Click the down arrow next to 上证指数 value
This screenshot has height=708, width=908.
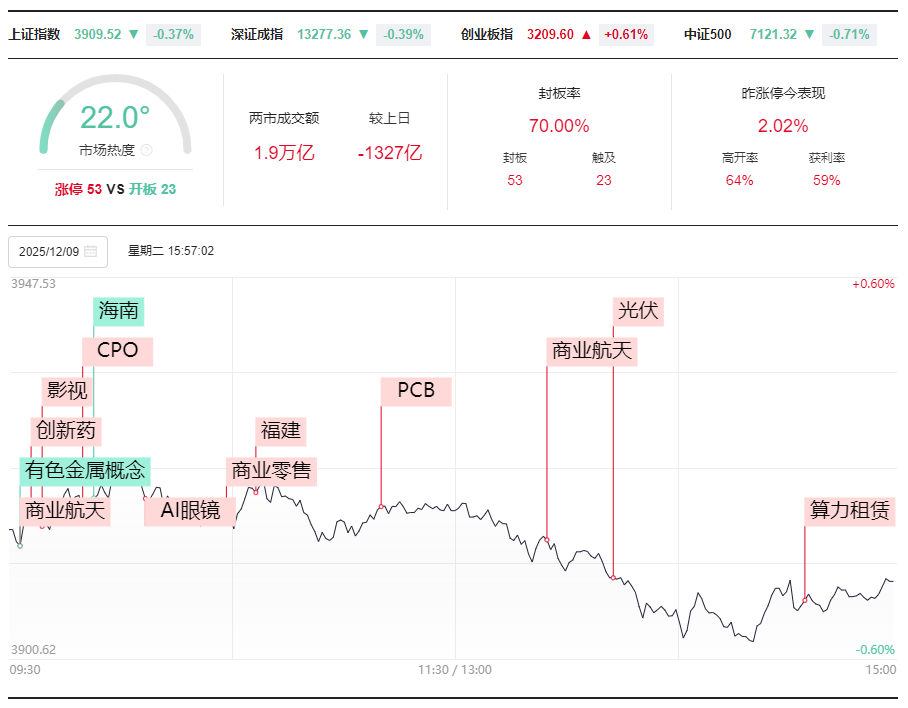(x=133, y=34)
